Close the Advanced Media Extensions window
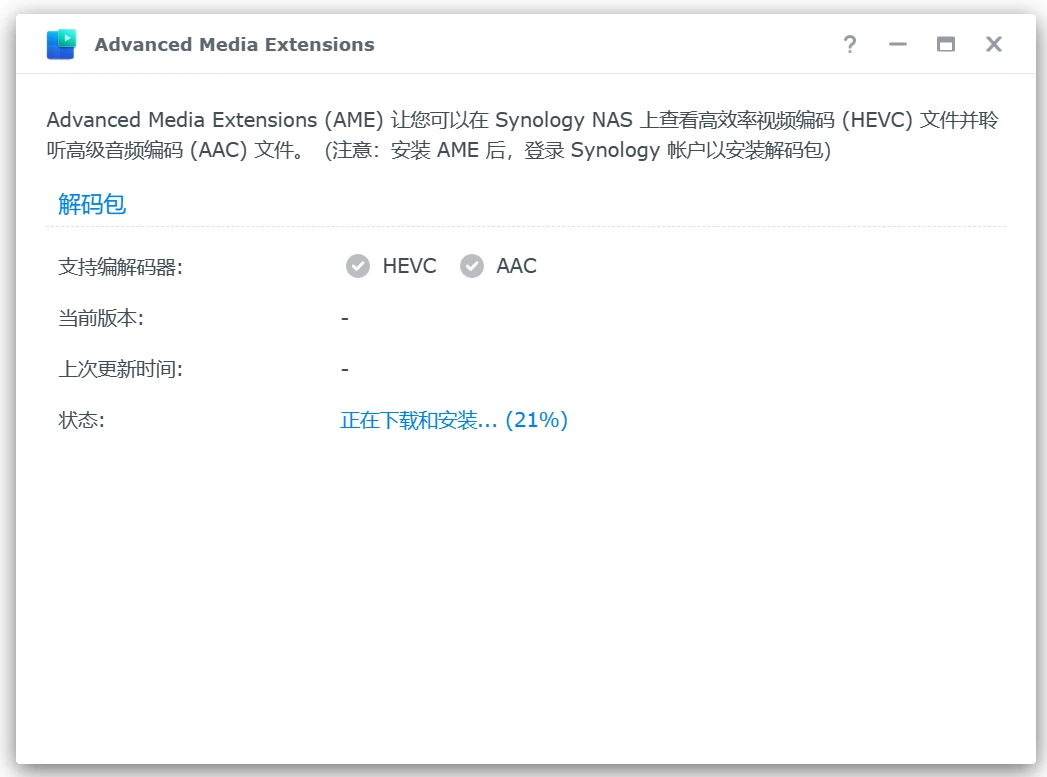 point(994,44)
